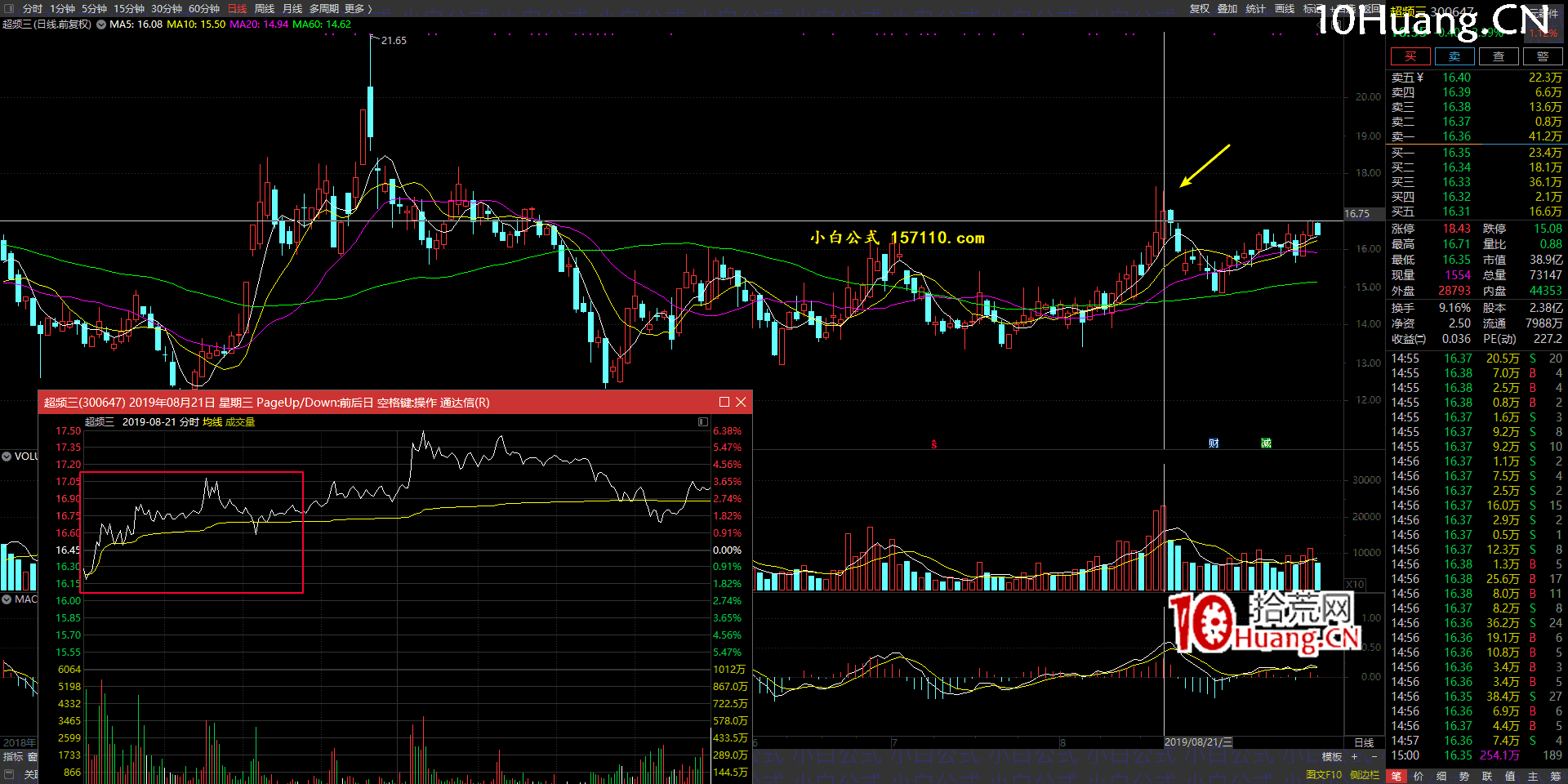Screen dimensions: 1568x784
Task: Click the red 买 buy button
Action: point(1410,56)
